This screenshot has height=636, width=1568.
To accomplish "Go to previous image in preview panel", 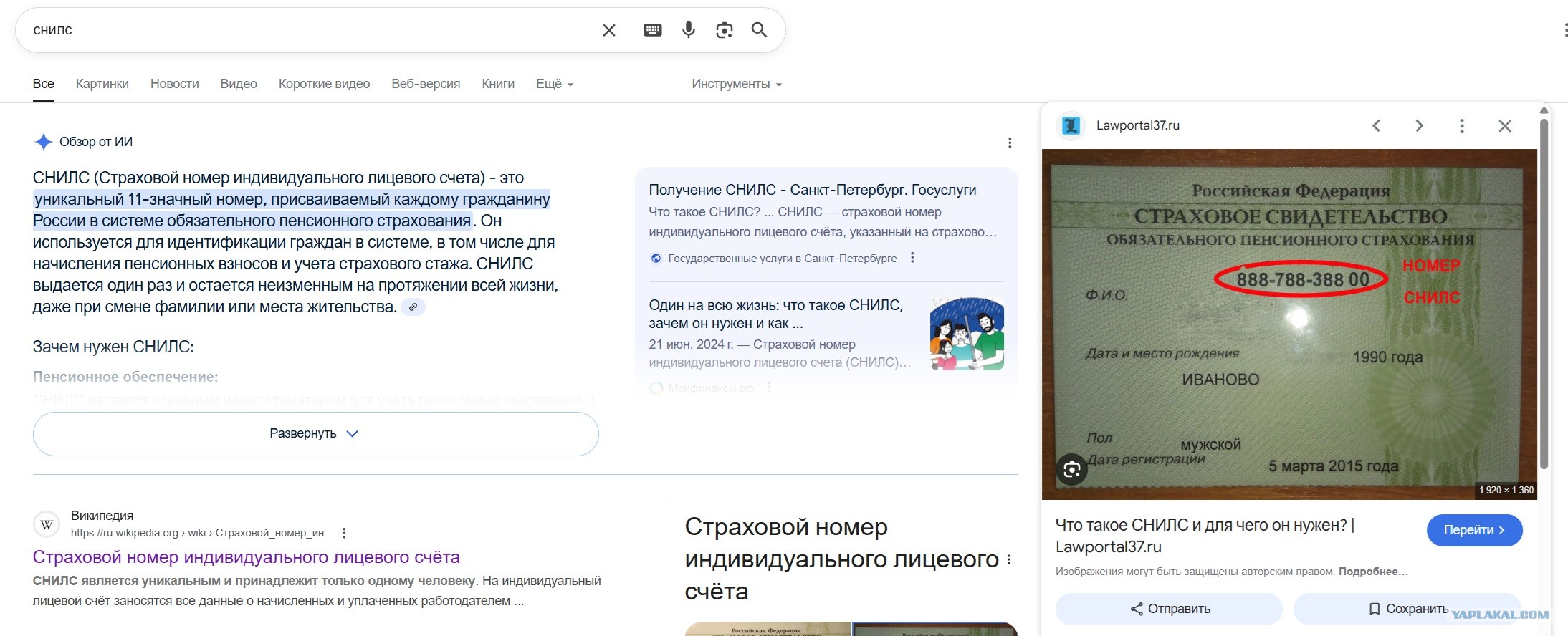I will pos(1376,126).
